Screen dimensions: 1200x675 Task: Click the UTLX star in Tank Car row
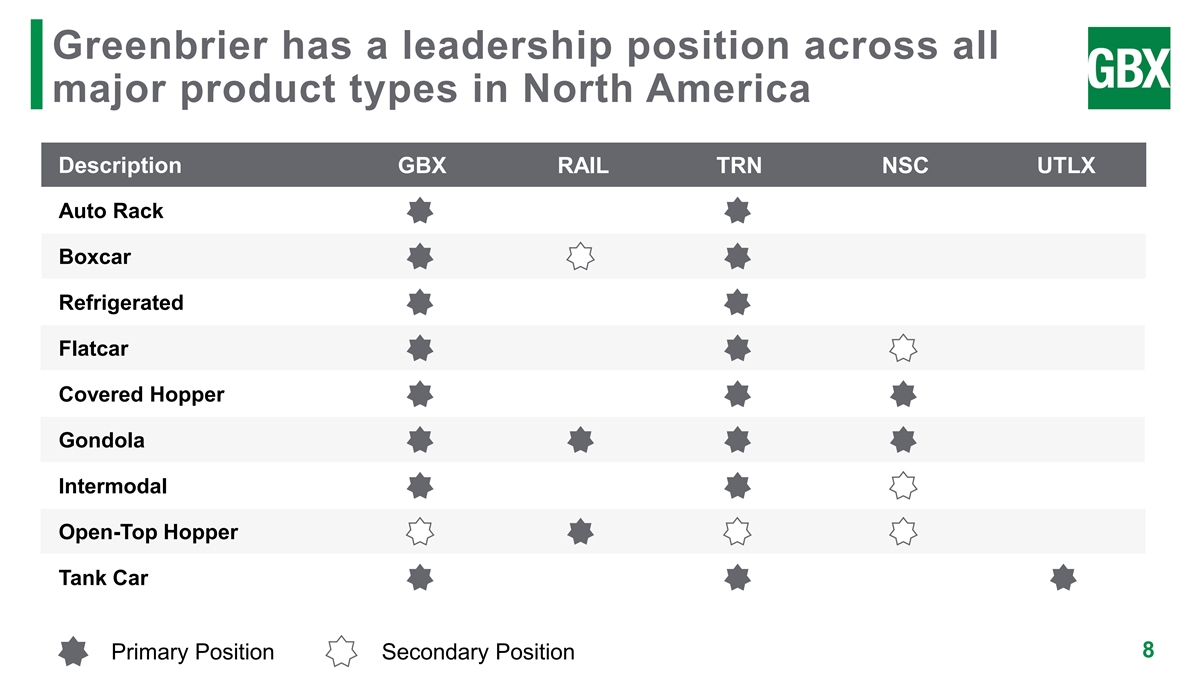[1064, 578]
